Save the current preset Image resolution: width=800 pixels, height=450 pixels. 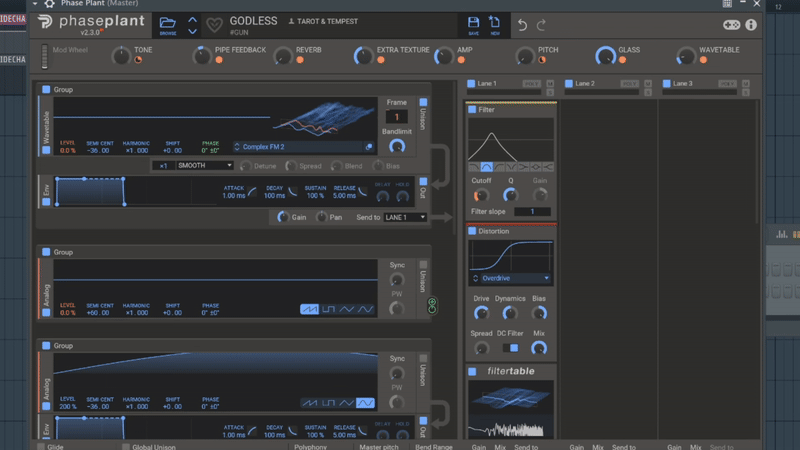tap(473, 24)
